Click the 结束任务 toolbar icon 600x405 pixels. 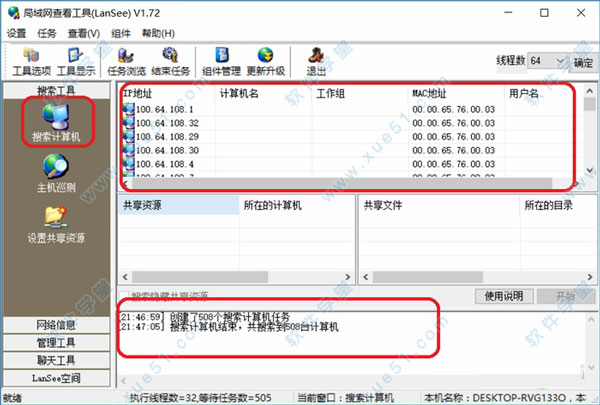(169, 62)
